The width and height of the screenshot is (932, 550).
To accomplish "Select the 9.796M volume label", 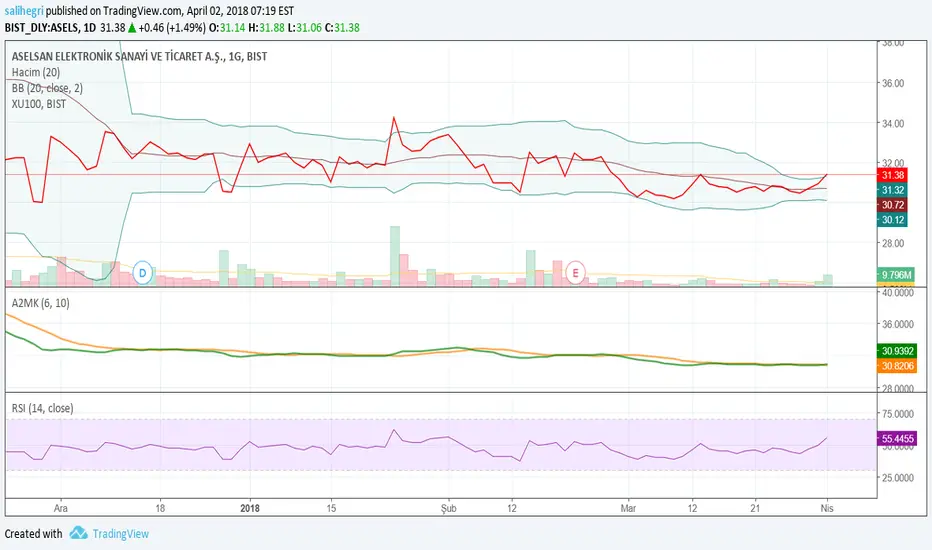I will point(896,275).
